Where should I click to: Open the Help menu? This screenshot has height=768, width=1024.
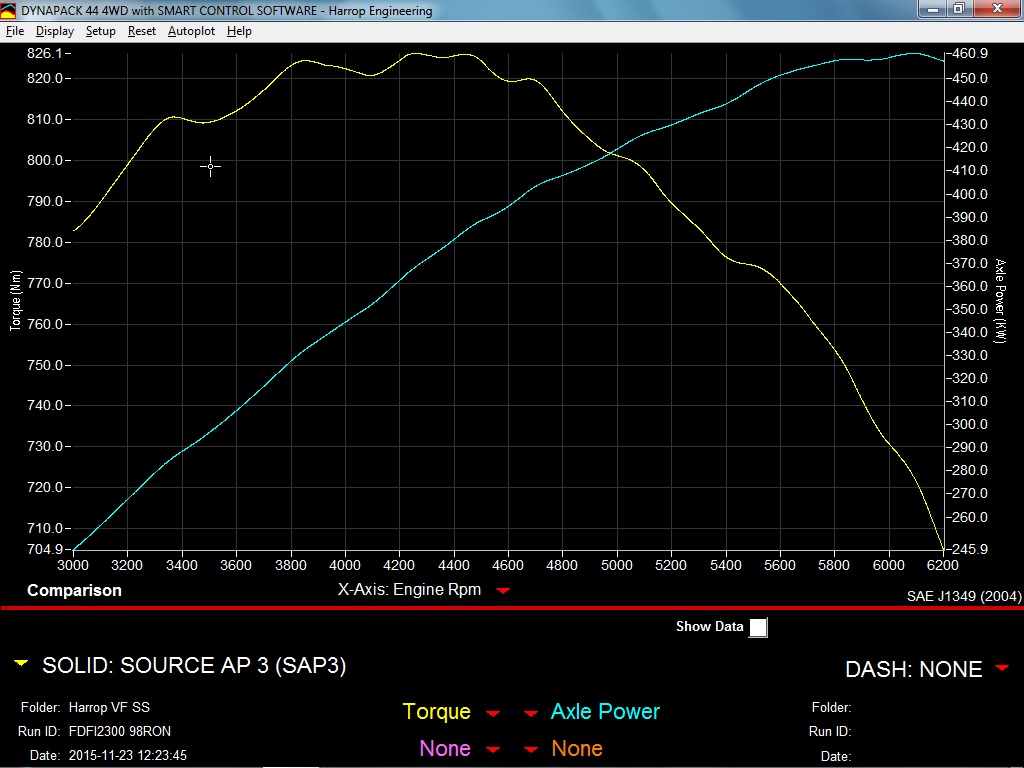coord(239,31)
